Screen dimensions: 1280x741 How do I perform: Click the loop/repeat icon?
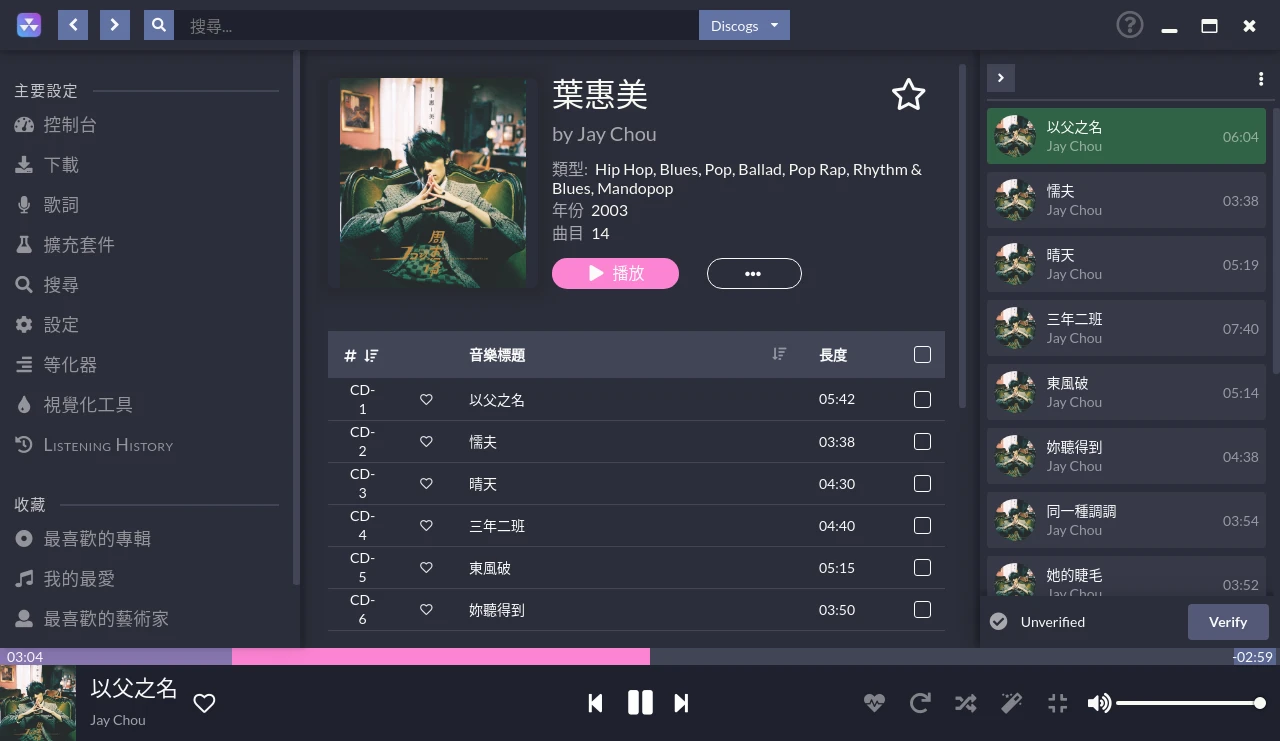coord(920,703)
